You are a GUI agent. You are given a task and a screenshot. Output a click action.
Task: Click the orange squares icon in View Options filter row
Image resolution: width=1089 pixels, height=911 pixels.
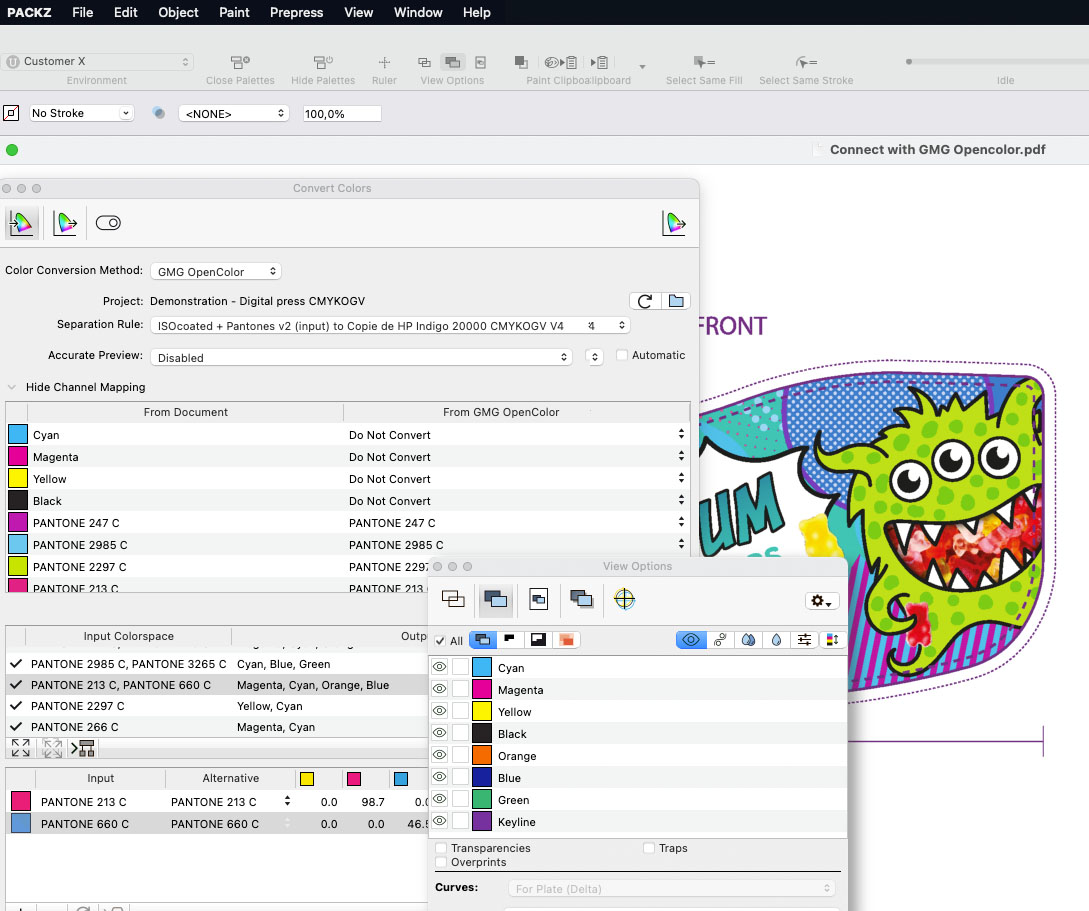click(x=566, y=640)
